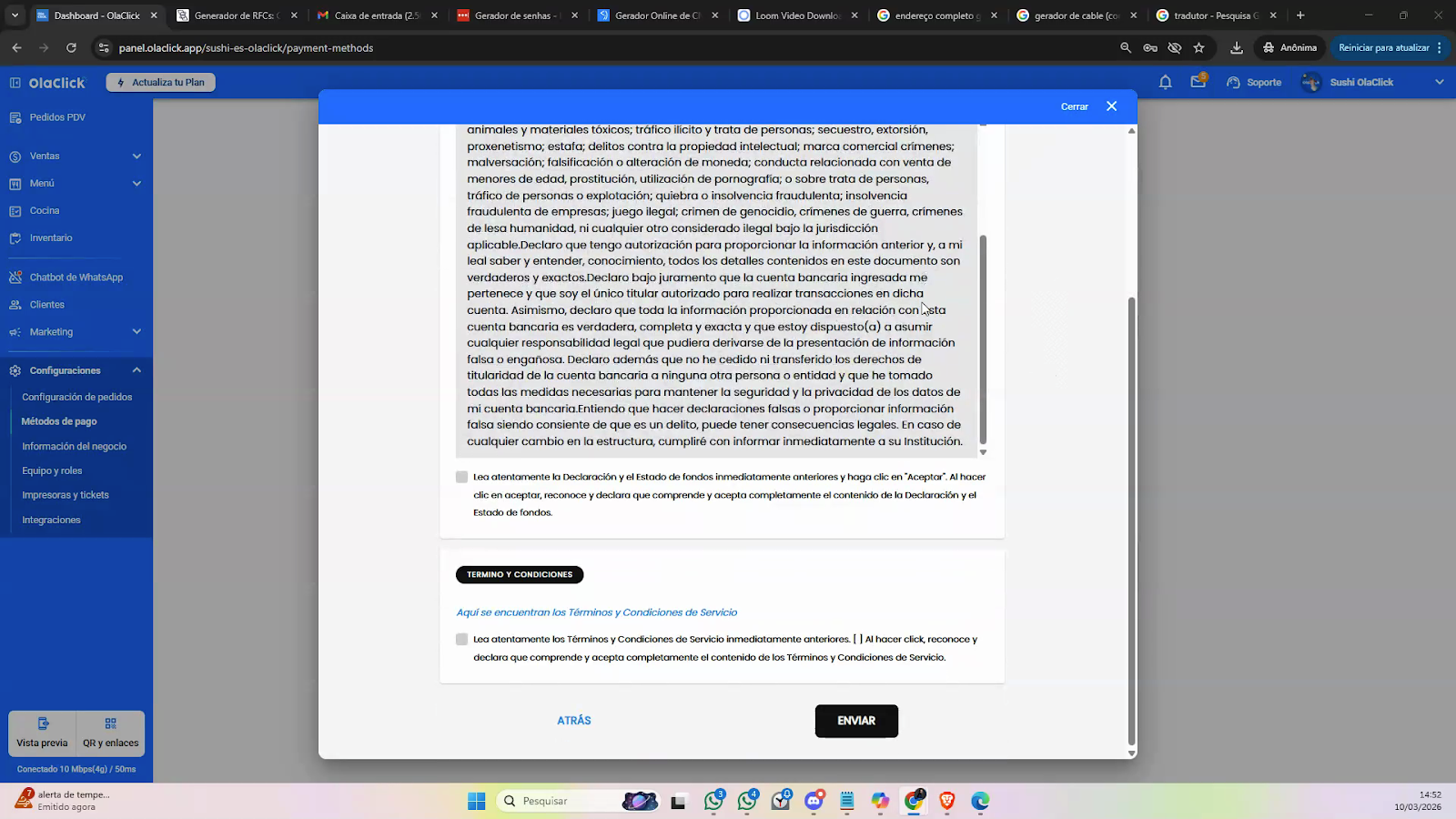
Task: Open QR y enlaces icon
Action: coord(110,723)
